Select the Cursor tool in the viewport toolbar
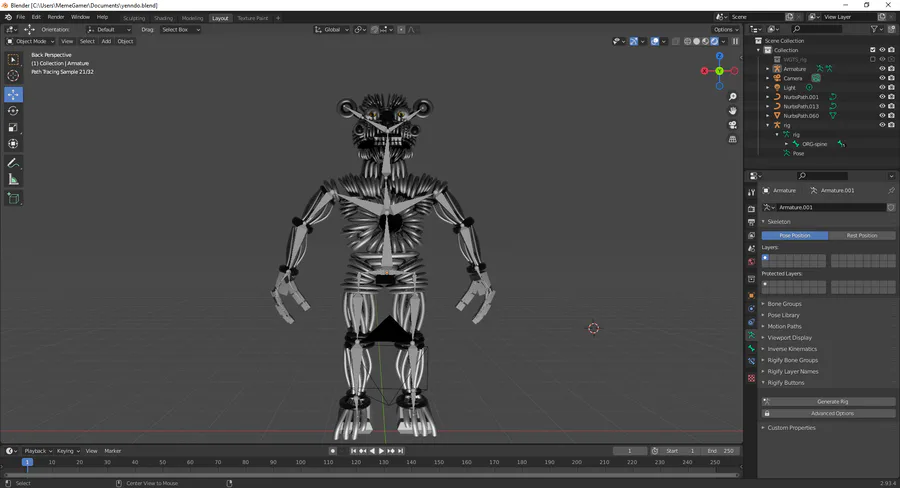 (x=13, y=75)
